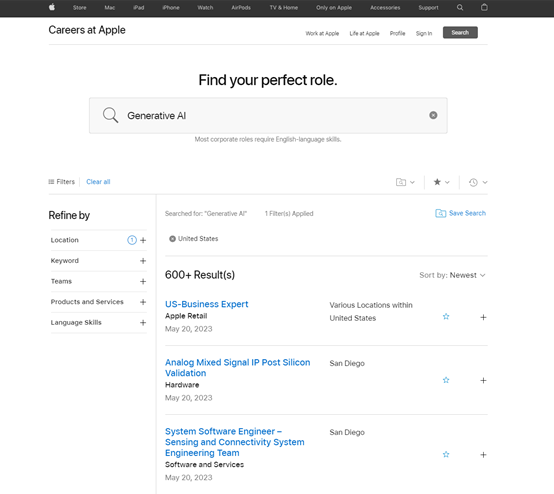Click the Apple logo in navigation bar

[x=52, y=7]
